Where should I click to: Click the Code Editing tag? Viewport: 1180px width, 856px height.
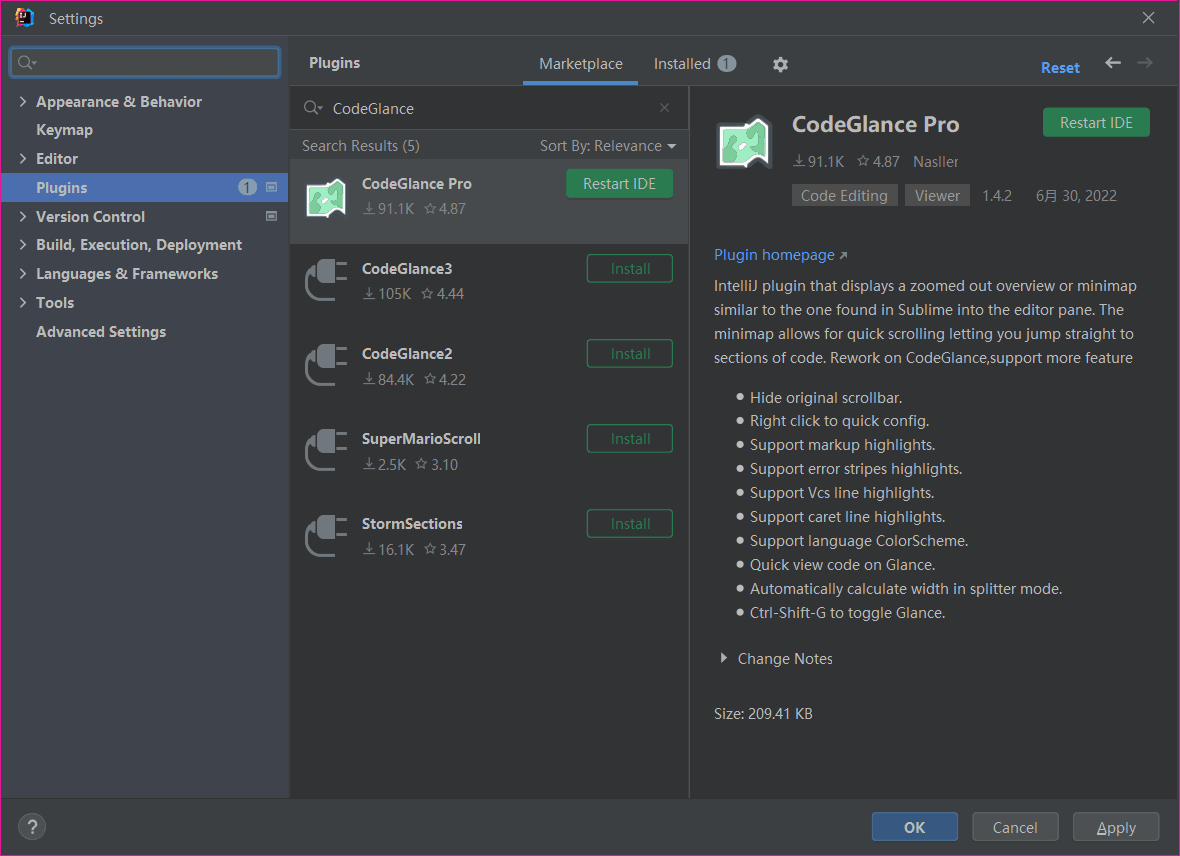pyautogui.click(x=844, y=196)
